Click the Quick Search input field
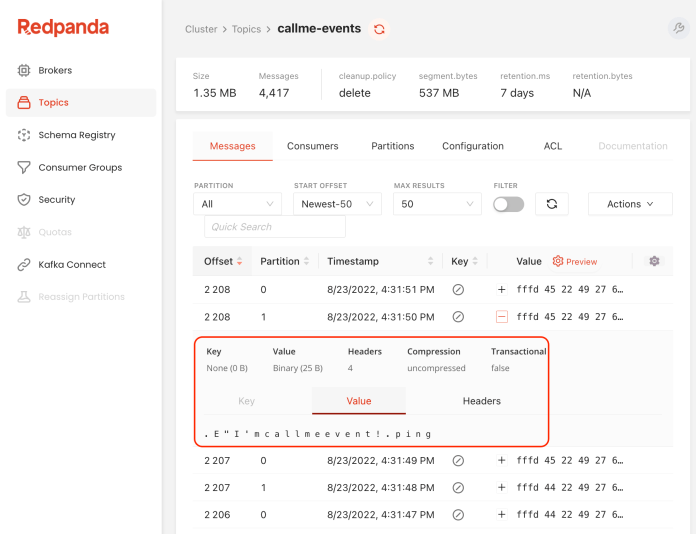Viewport: 696px width, 534px height. pyautogui.click(x=274, y=227)
